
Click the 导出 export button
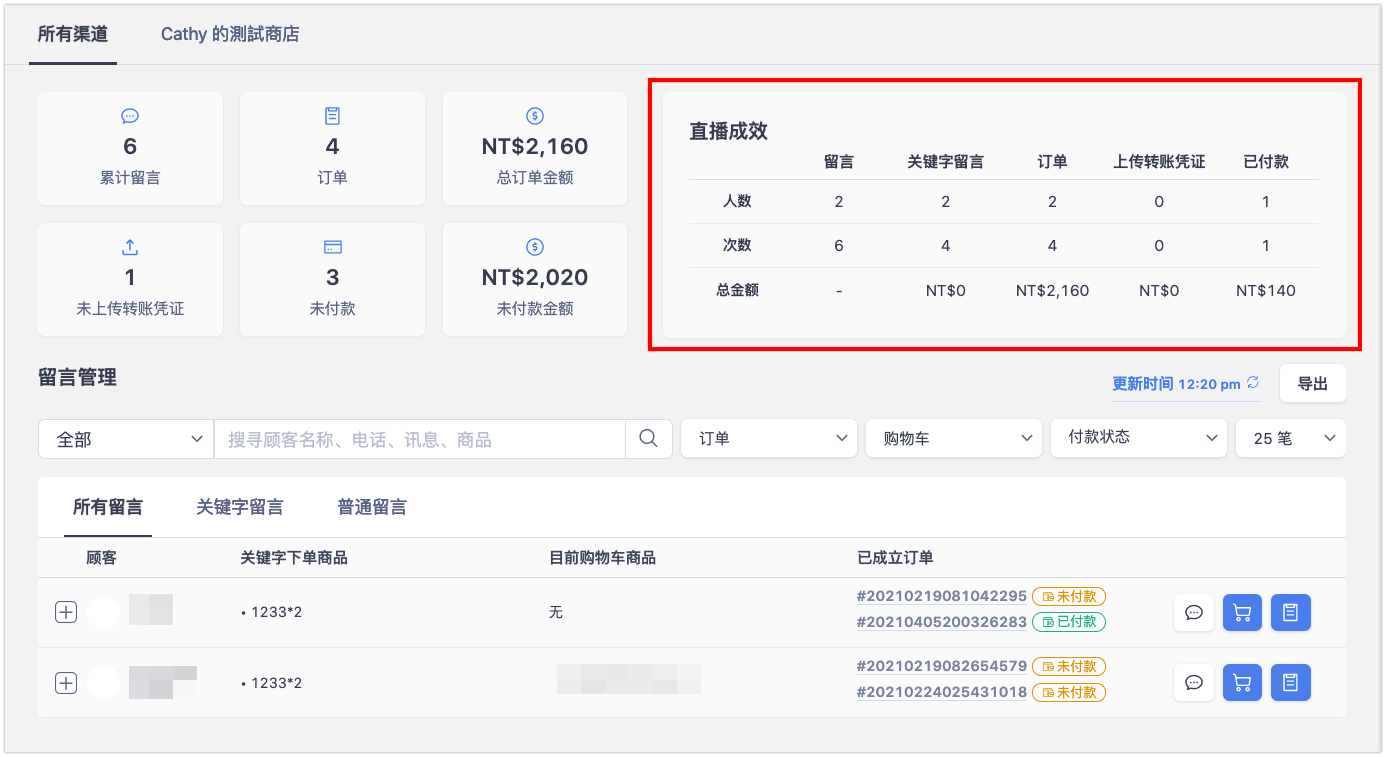[1313, 383]
